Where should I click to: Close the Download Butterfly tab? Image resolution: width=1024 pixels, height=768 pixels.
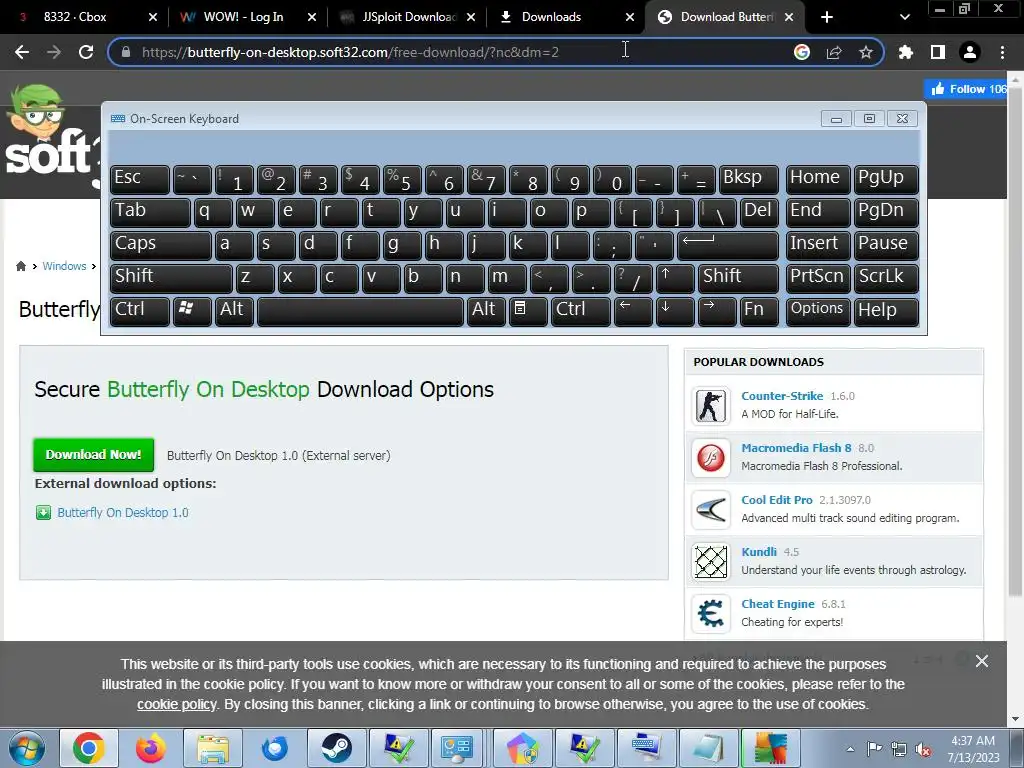(789, 17)
